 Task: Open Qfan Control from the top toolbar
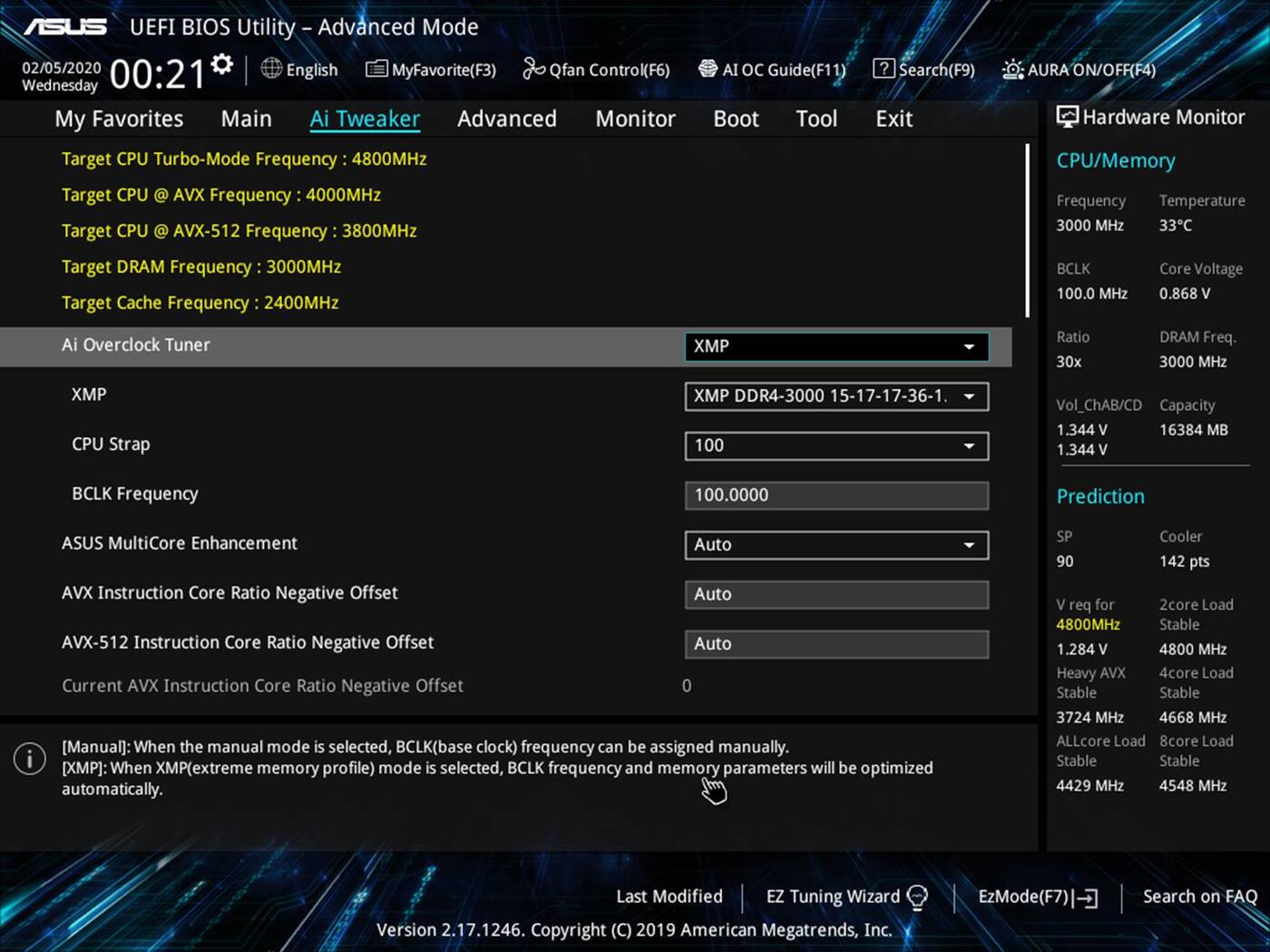pos(596,69)
